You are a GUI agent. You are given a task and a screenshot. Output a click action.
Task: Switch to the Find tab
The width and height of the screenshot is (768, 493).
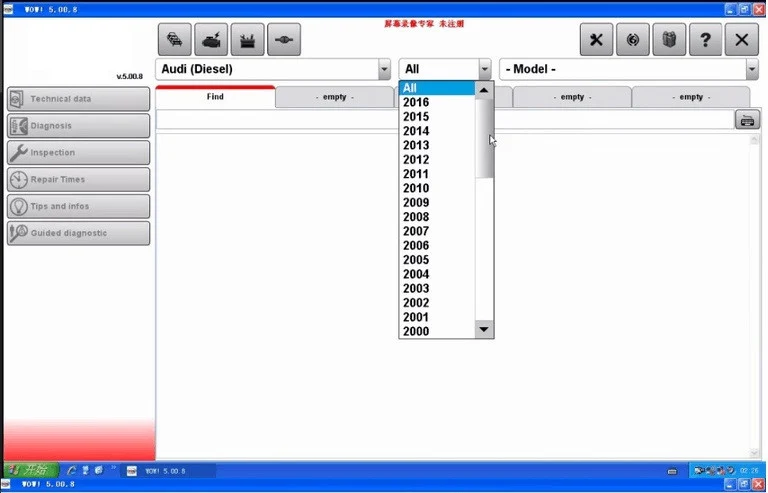pos(215,97)
